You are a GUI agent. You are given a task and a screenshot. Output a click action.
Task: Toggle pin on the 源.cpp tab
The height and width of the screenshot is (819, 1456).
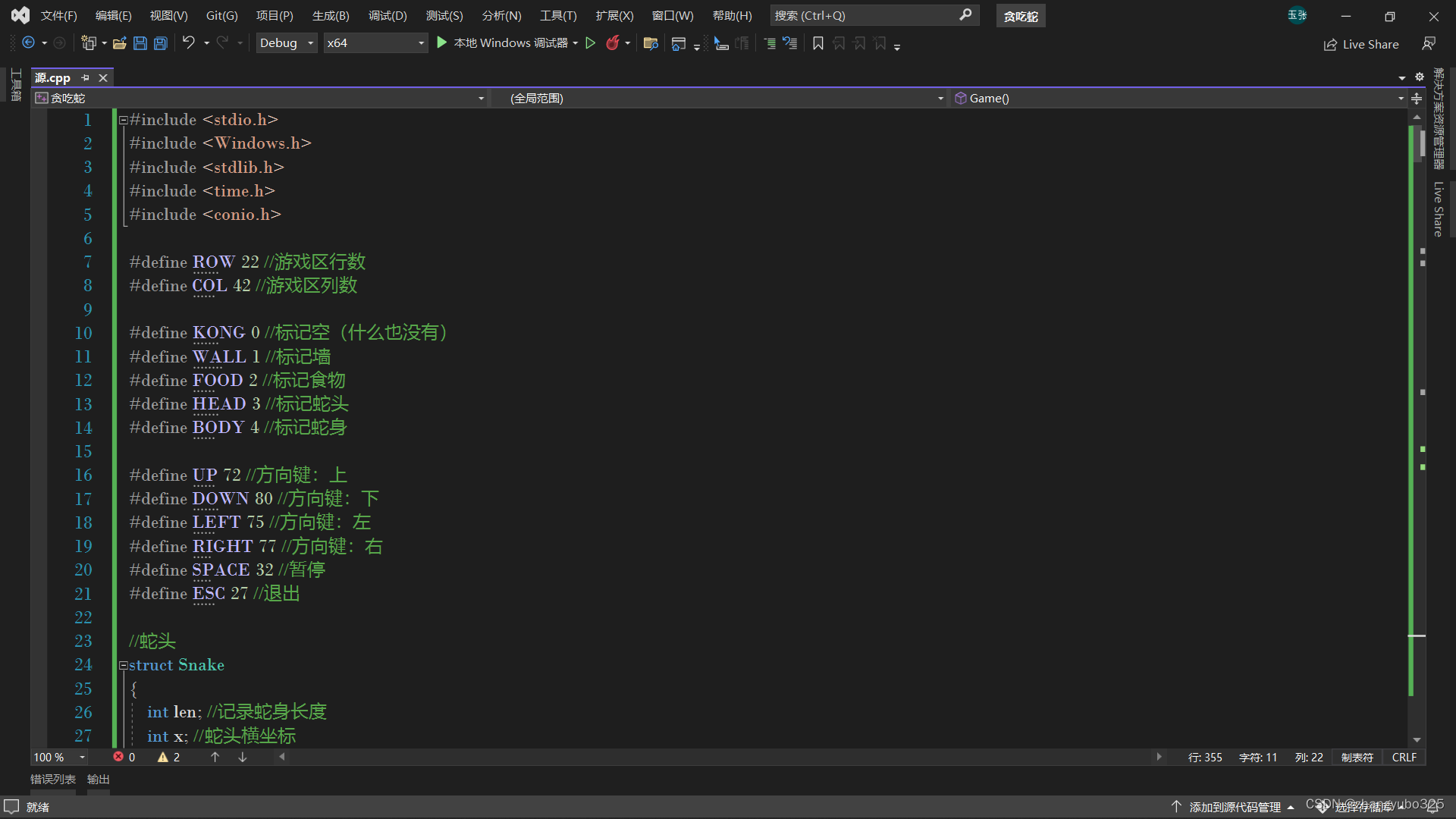tap(85, 77)
